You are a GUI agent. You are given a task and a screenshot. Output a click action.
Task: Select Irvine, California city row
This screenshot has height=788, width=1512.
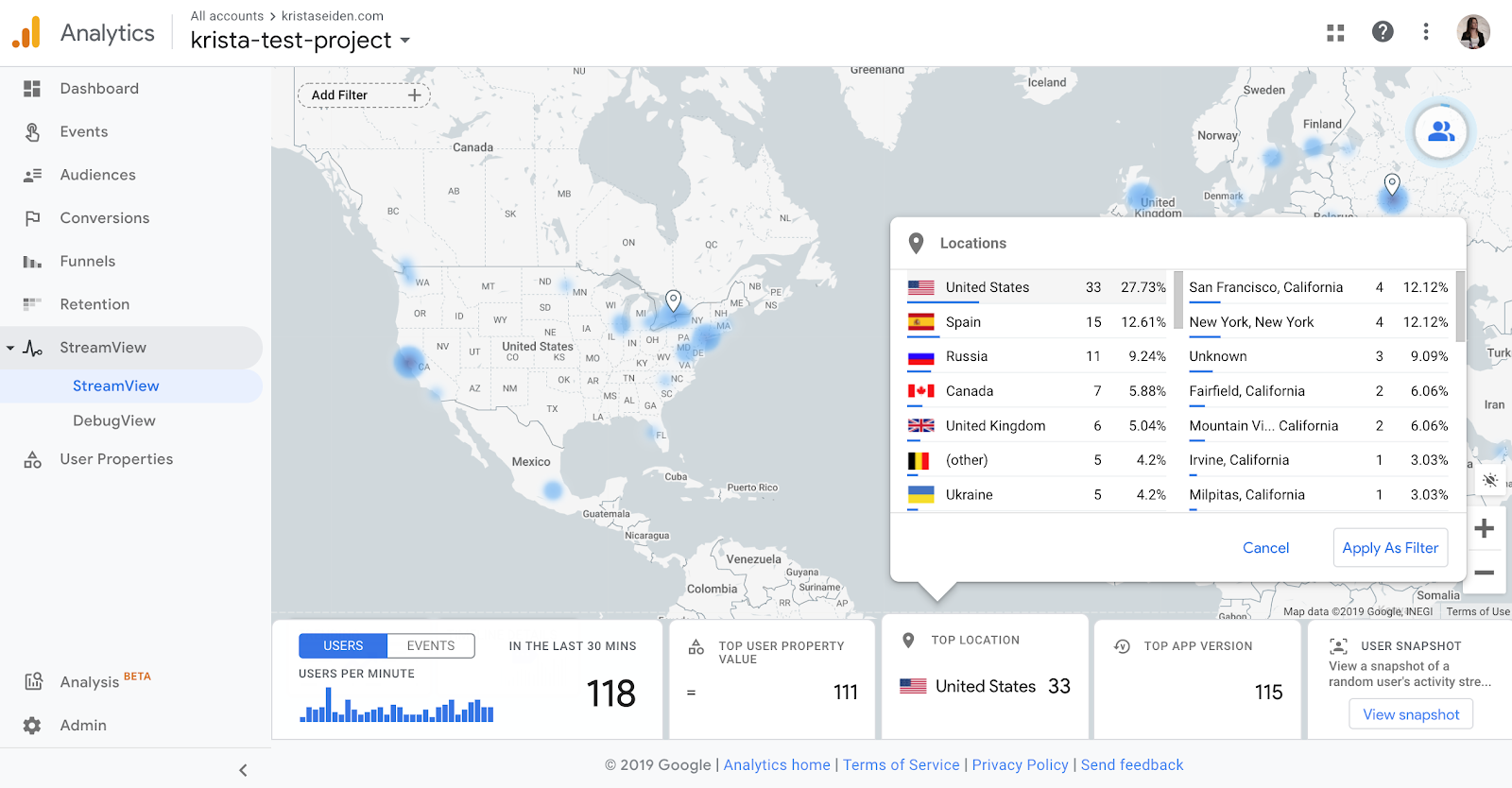(1319, 460)
